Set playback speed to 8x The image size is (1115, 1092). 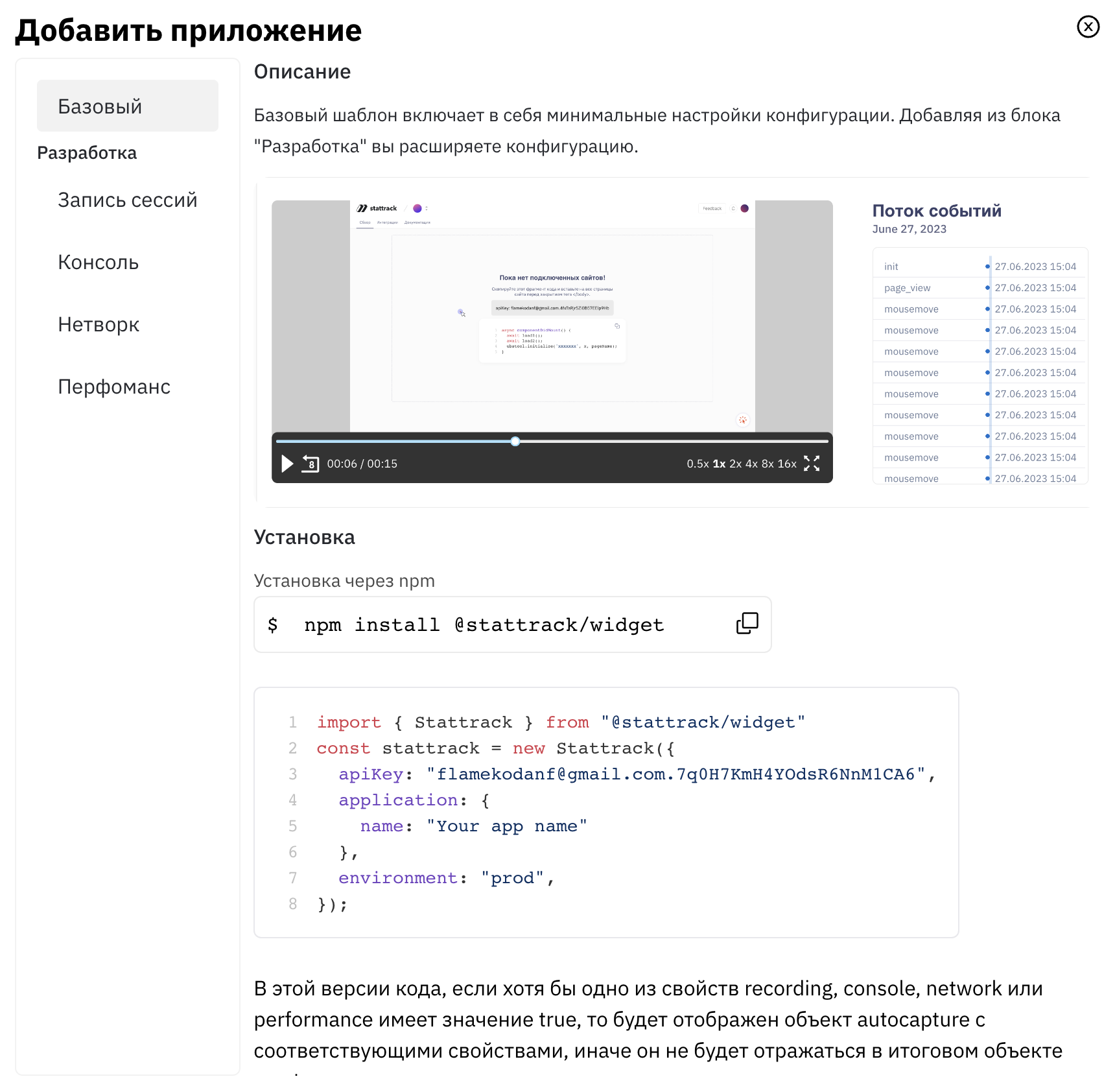pos(768,464)
